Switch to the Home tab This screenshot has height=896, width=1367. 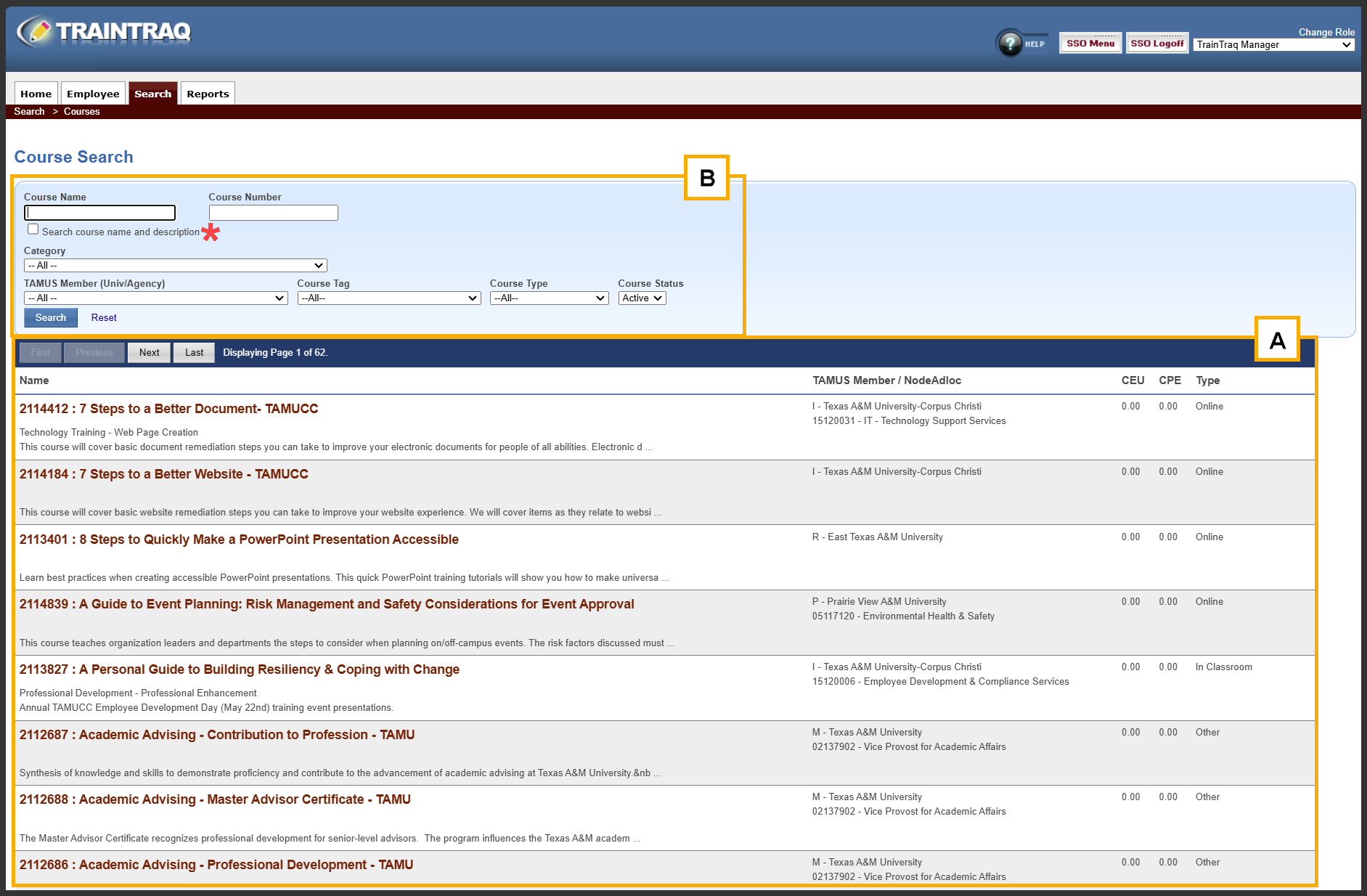click(x=36, y=94)
